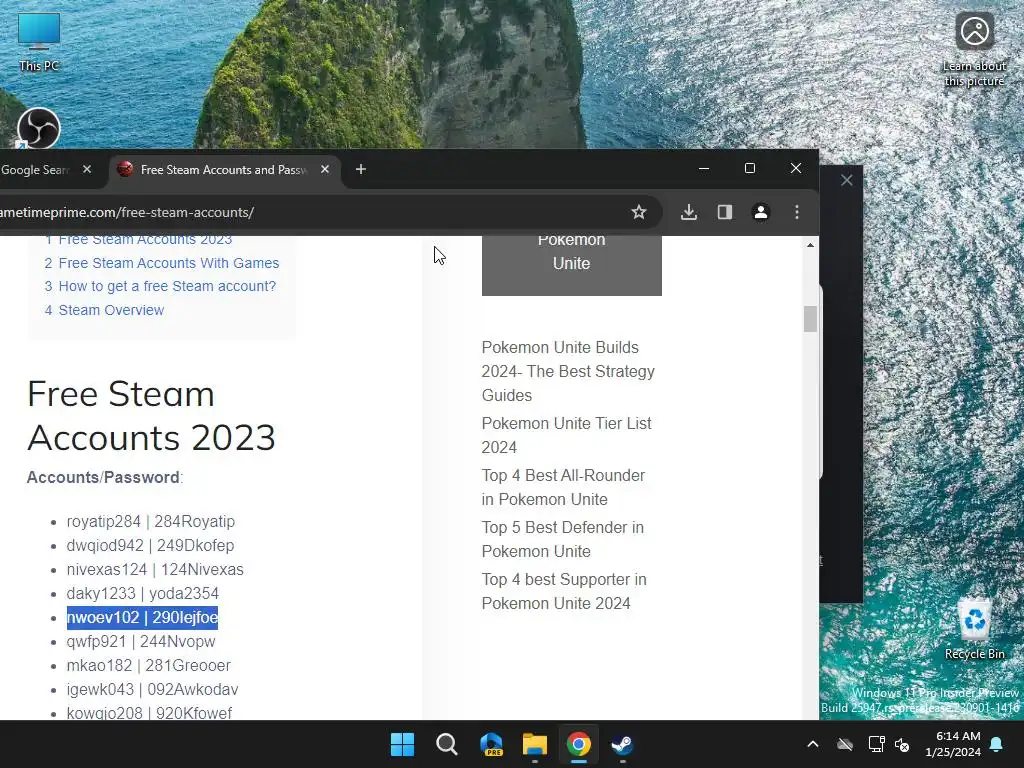This screenshot has width=1024, height=768.
Task: Minimize the Chrome window
Action: (x=703, y=168)
